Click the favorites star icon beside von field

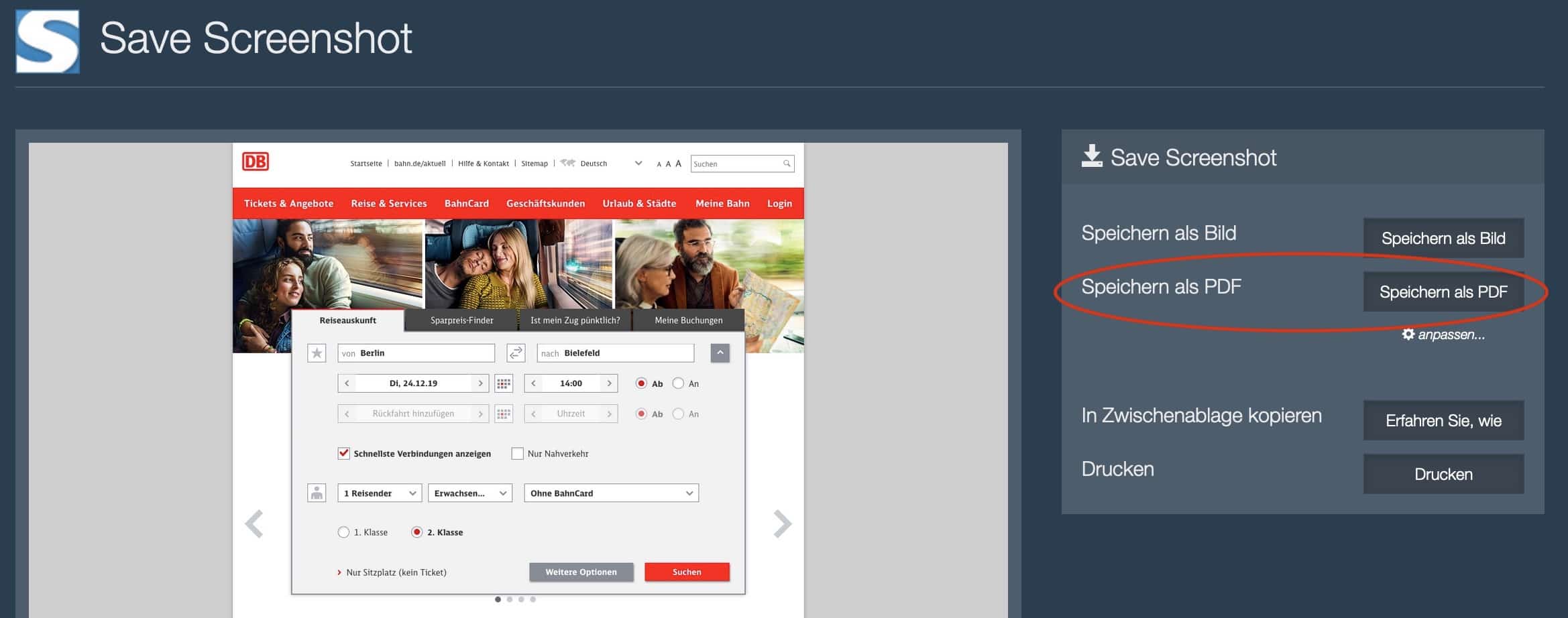pyautogui.click(x=317, y=353)
